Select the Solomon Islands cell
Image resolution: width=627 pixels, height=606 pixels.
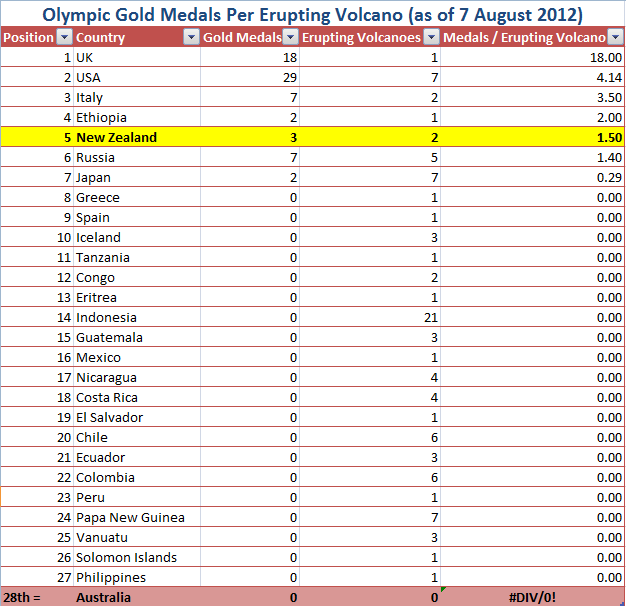[x=137, y=558]
